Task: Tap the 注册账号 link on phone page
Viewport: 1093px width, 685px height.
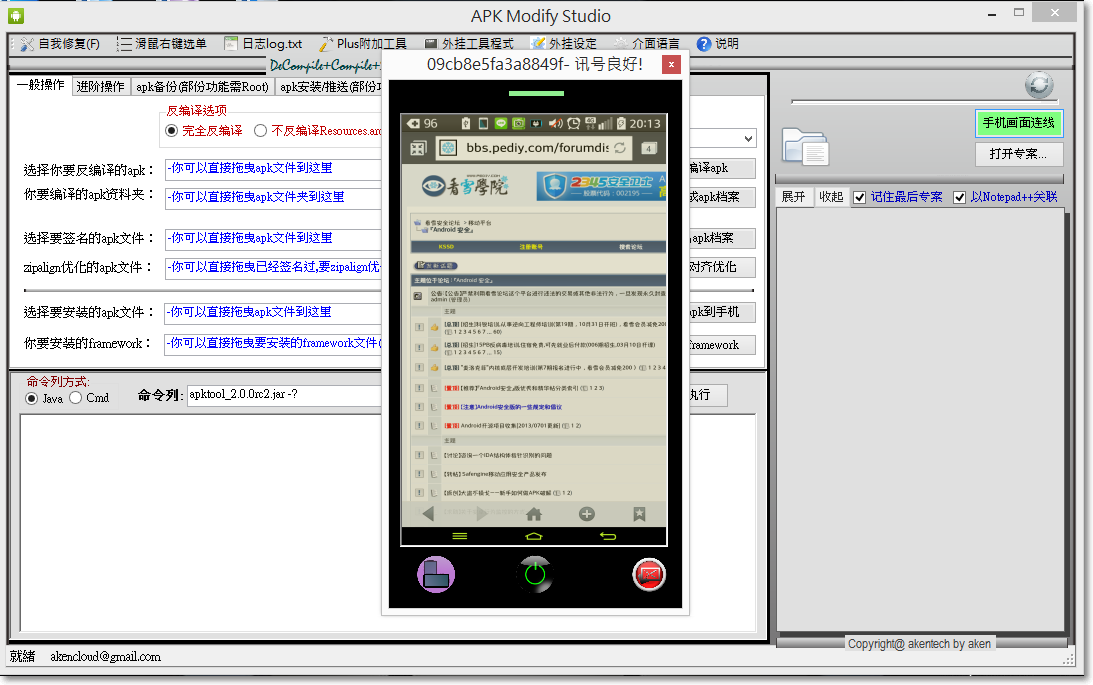Action: pos(531,247)
